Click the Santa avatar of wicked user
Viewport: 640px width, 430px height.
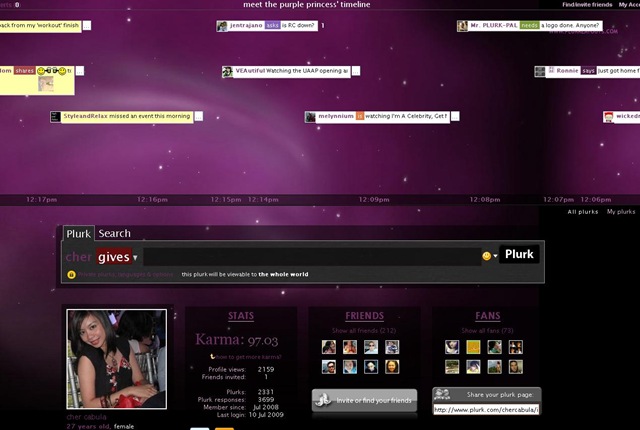coord(608,117)
